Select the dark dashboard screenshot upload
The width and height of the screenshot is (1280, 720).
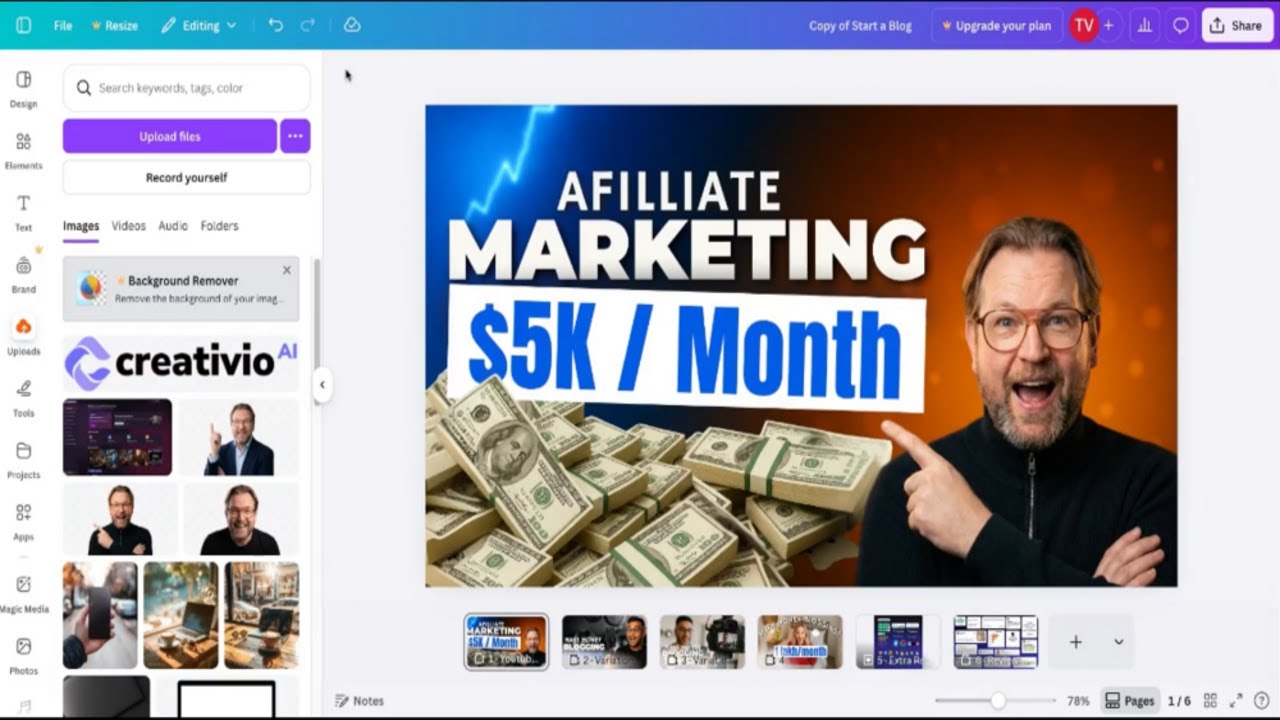[117, 437]
